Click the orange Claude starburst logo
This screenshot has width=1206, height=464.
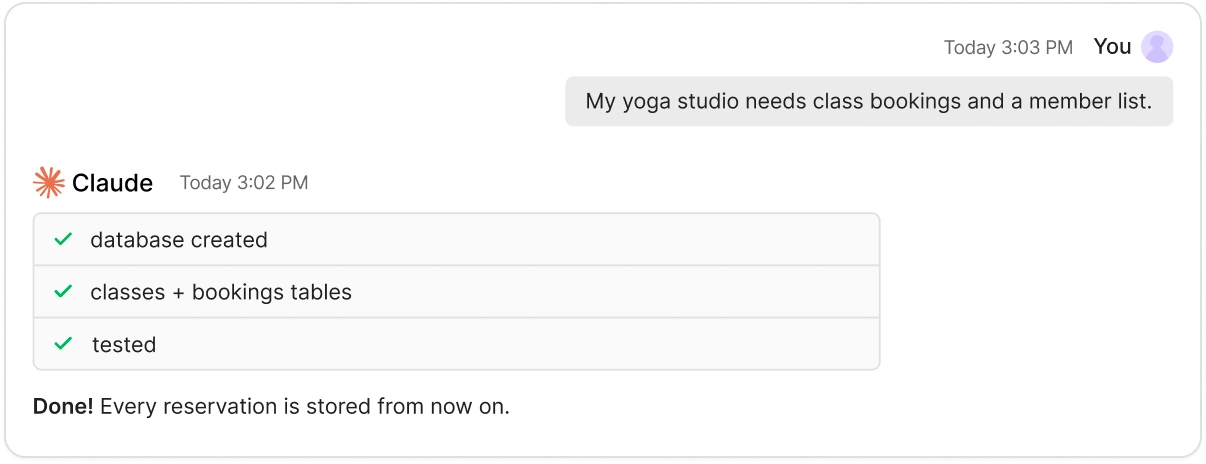click(x=49, y=182)
